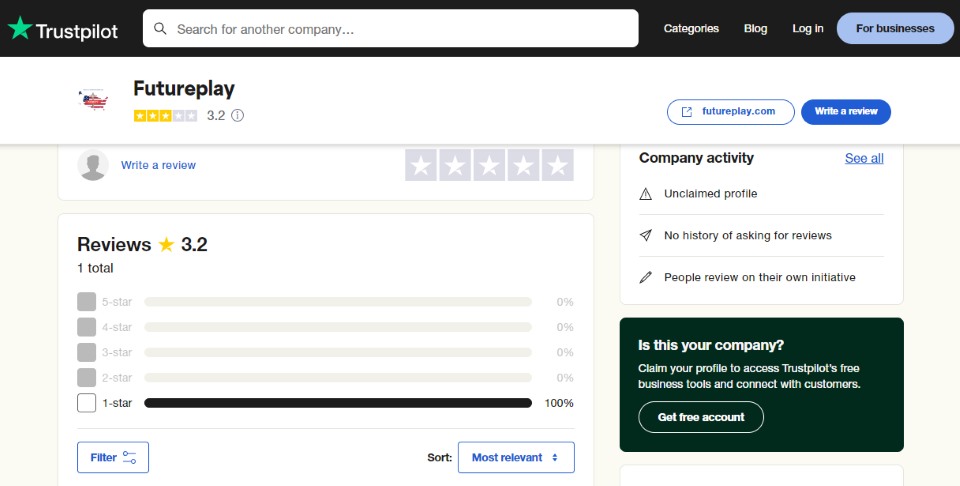Screen dimensions: 960x486
Task: Click the Get free account button
Action: 701,417
